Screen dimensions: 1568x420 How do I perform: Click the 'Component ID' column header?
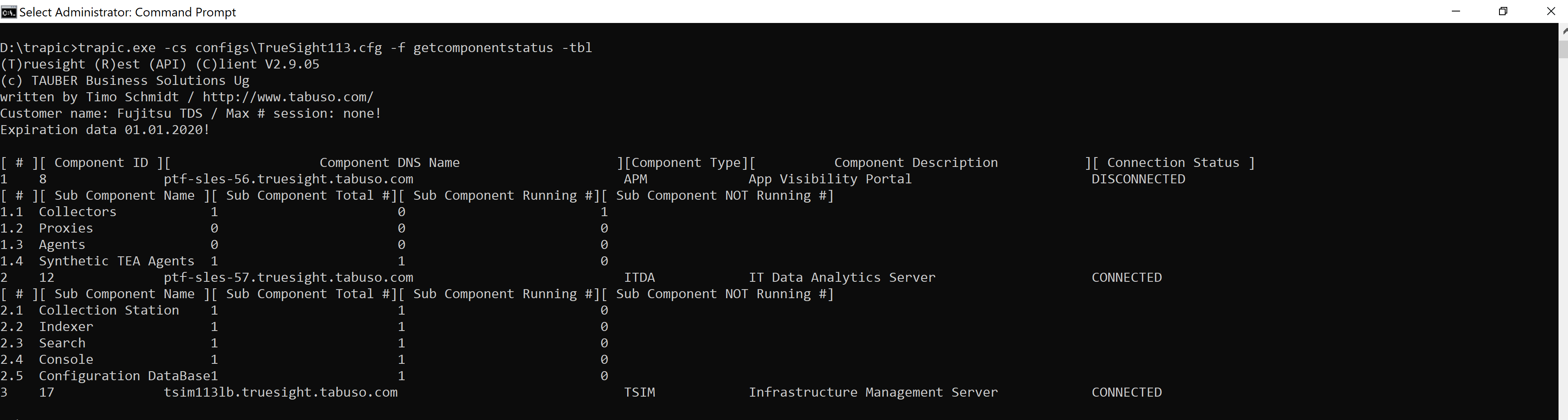click(101, 162)
